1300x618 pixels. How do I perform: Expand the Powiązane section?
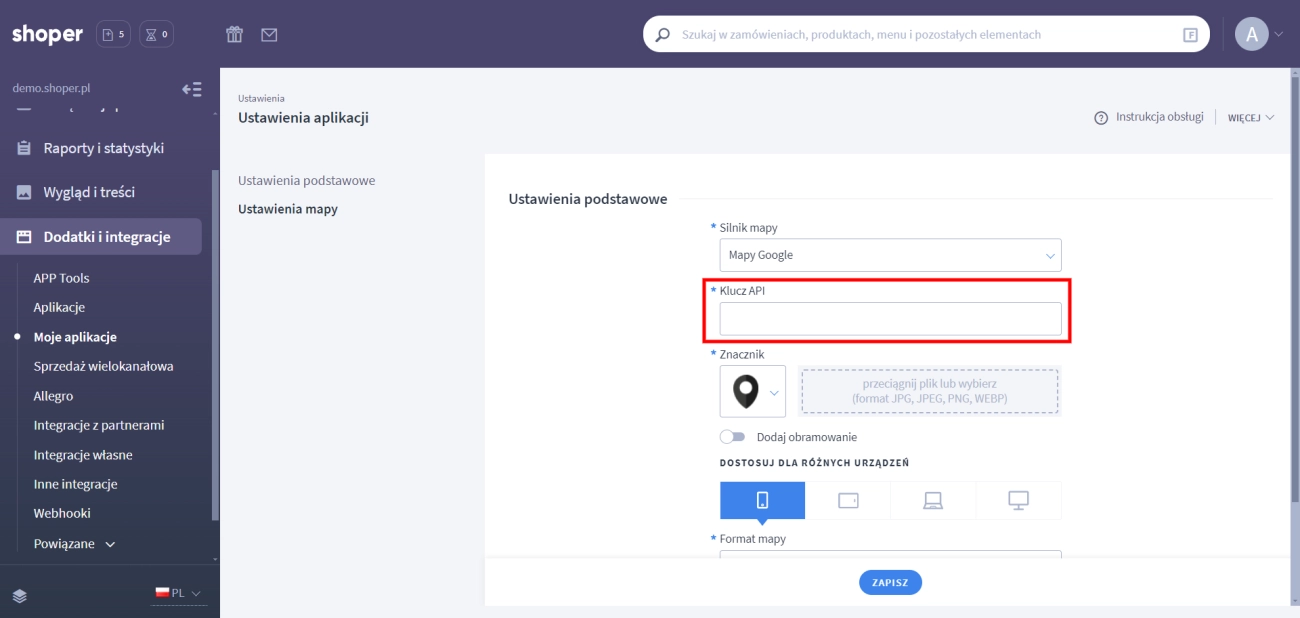tap(74, 544)
